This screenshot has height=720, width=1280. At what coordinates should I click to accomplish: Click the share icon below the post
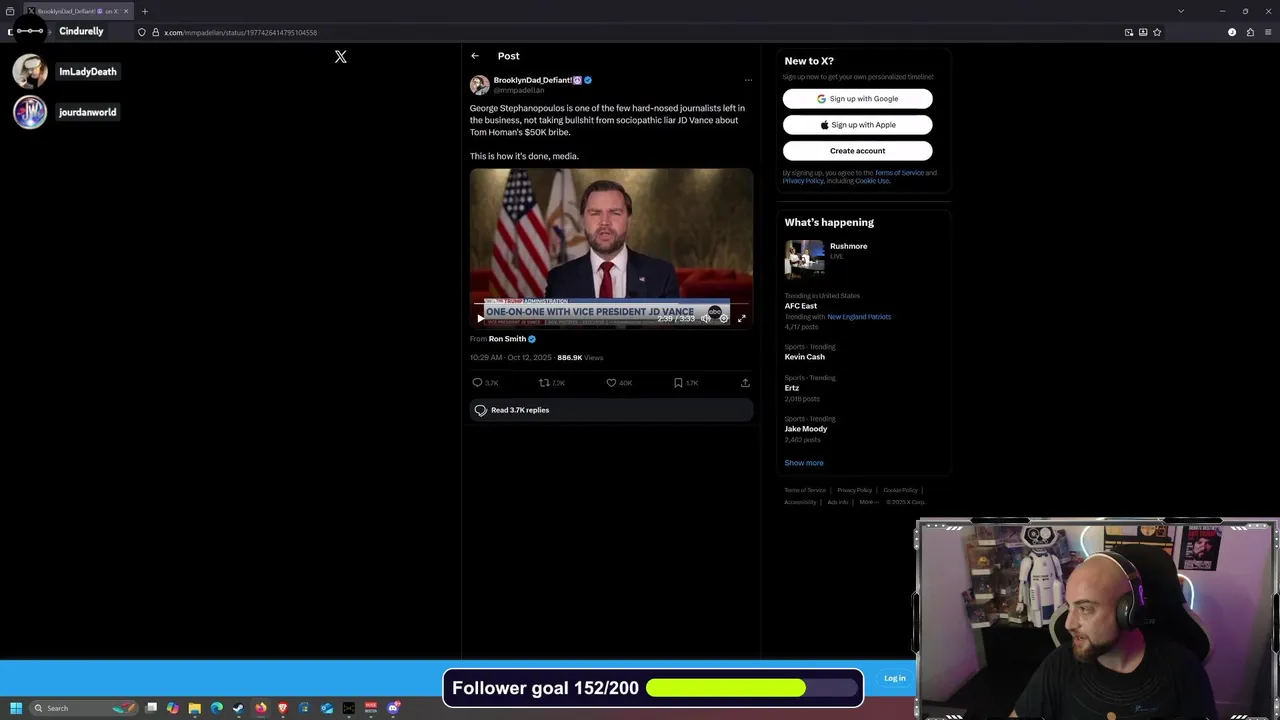pos(745,383)
